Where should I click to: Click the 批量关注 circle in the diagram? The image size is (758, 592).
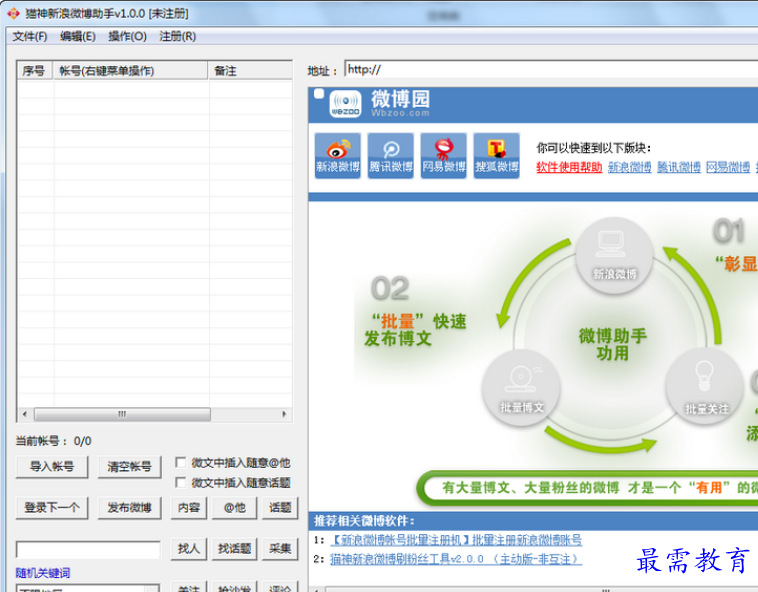click(x=704, y=387)
